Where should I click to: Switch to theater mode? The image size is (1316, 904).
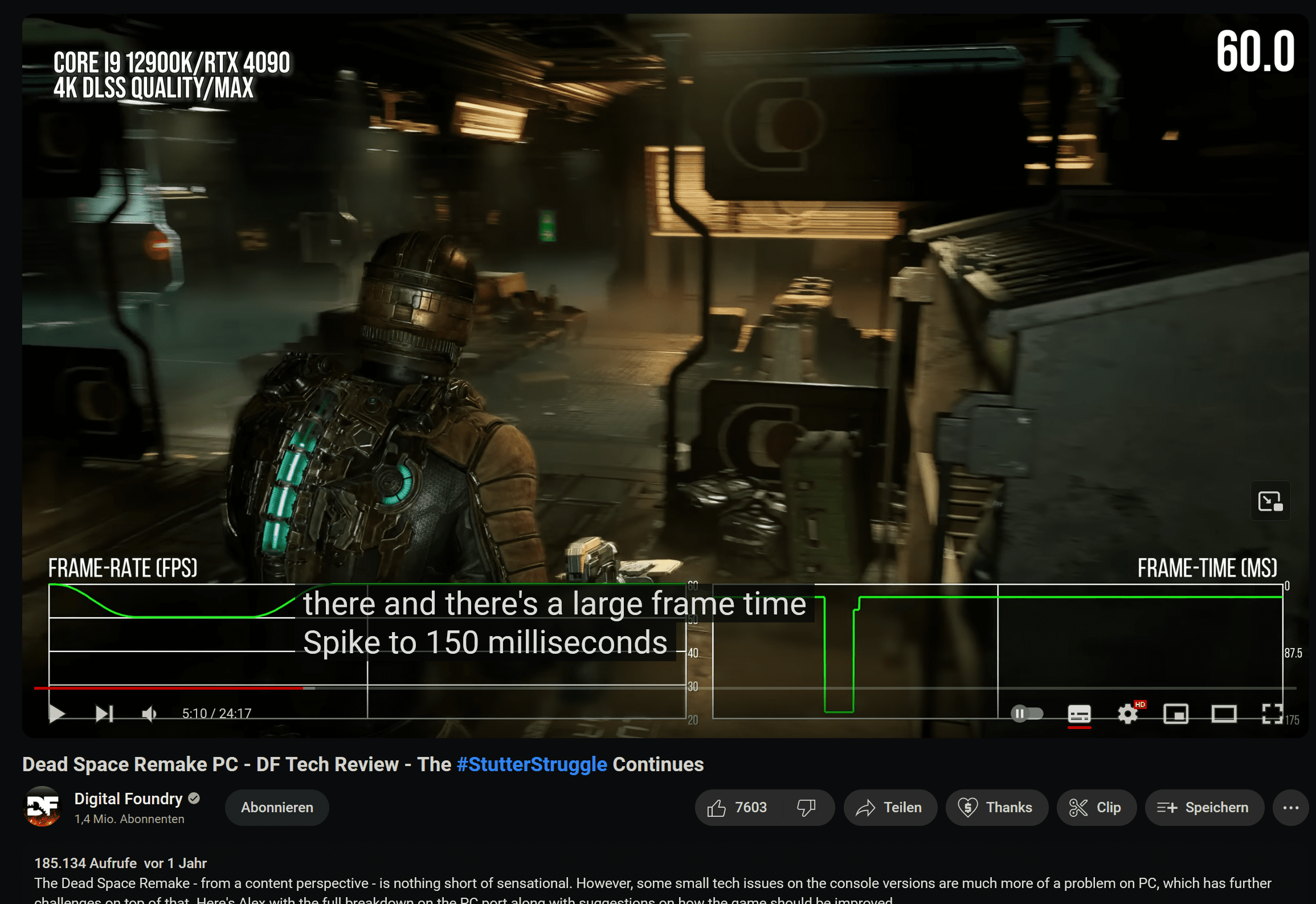point(1224,713)
